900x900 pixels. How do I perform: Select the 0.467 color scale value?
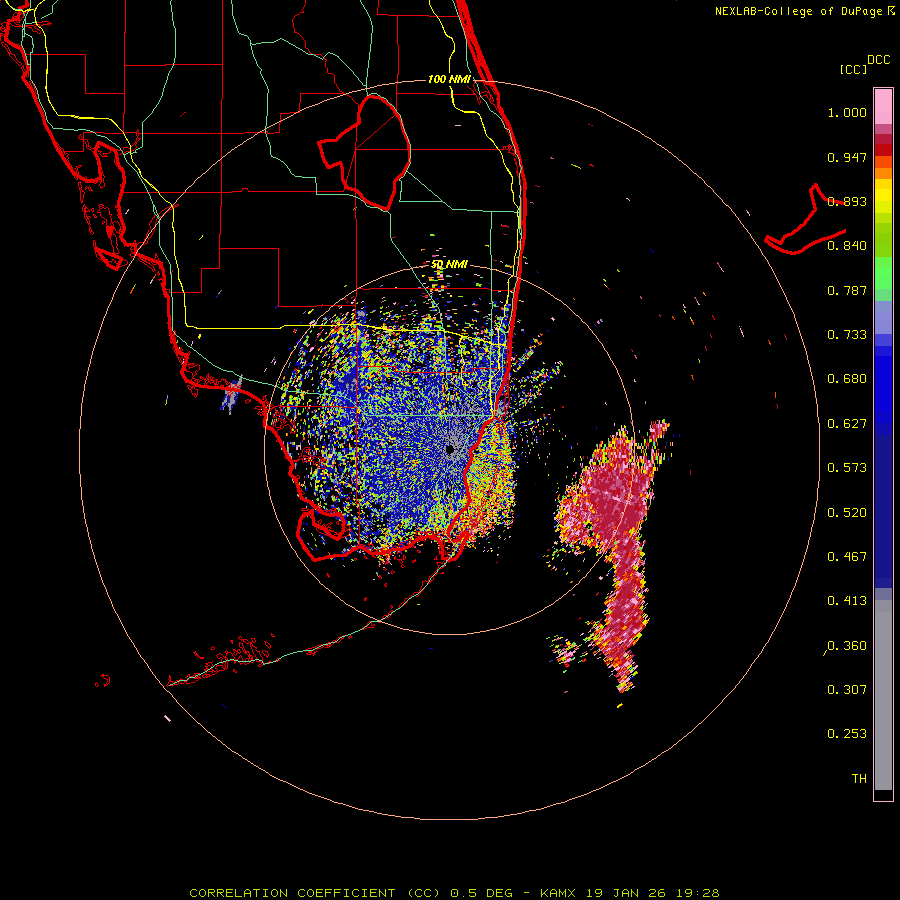[847, 557]
